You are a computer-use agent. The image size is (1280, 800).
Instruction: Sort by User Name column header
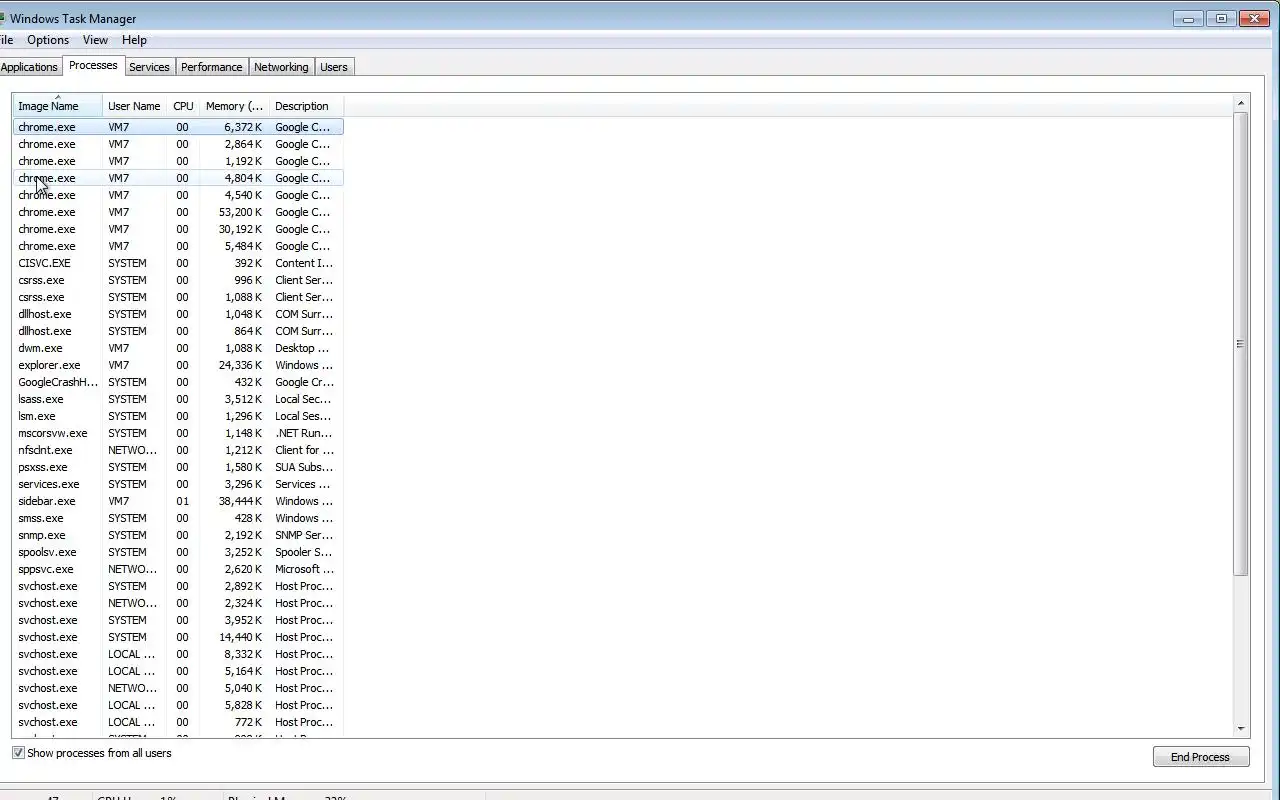[134, 106]
